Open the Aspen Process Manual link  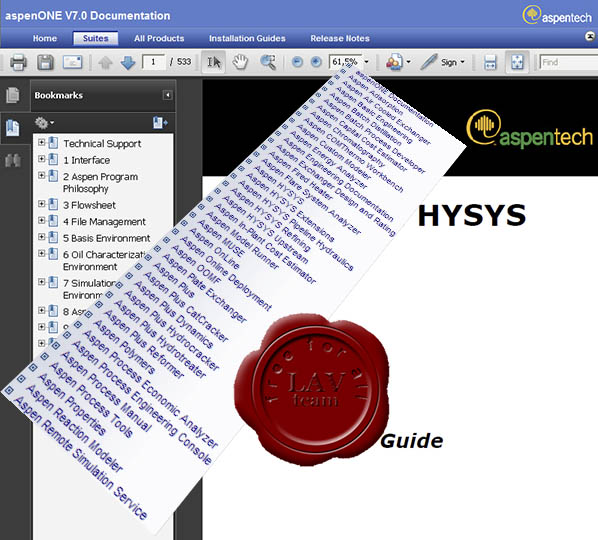(x=107, y=392)
